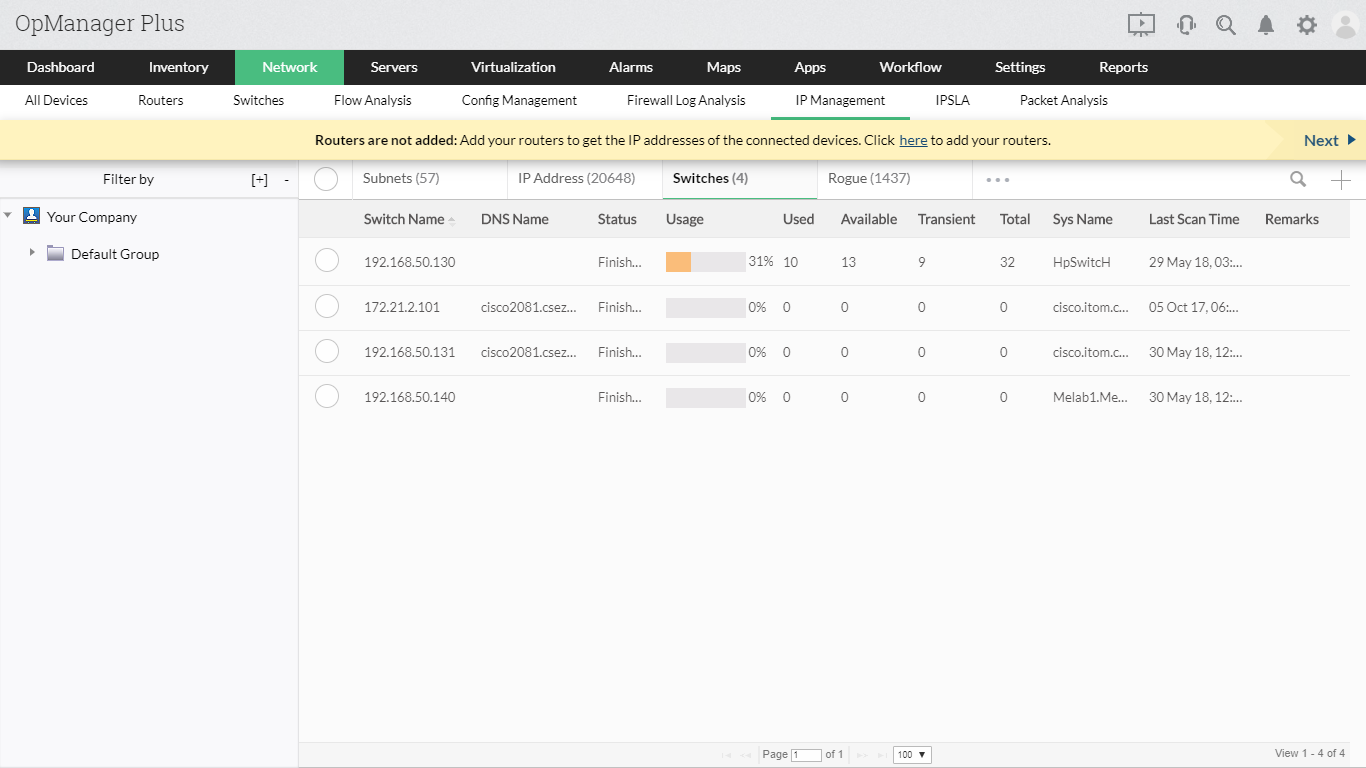Click the plus icon to add switch
The width and height of the screenshot is (1366, 768).
[x=1340, y=180]
